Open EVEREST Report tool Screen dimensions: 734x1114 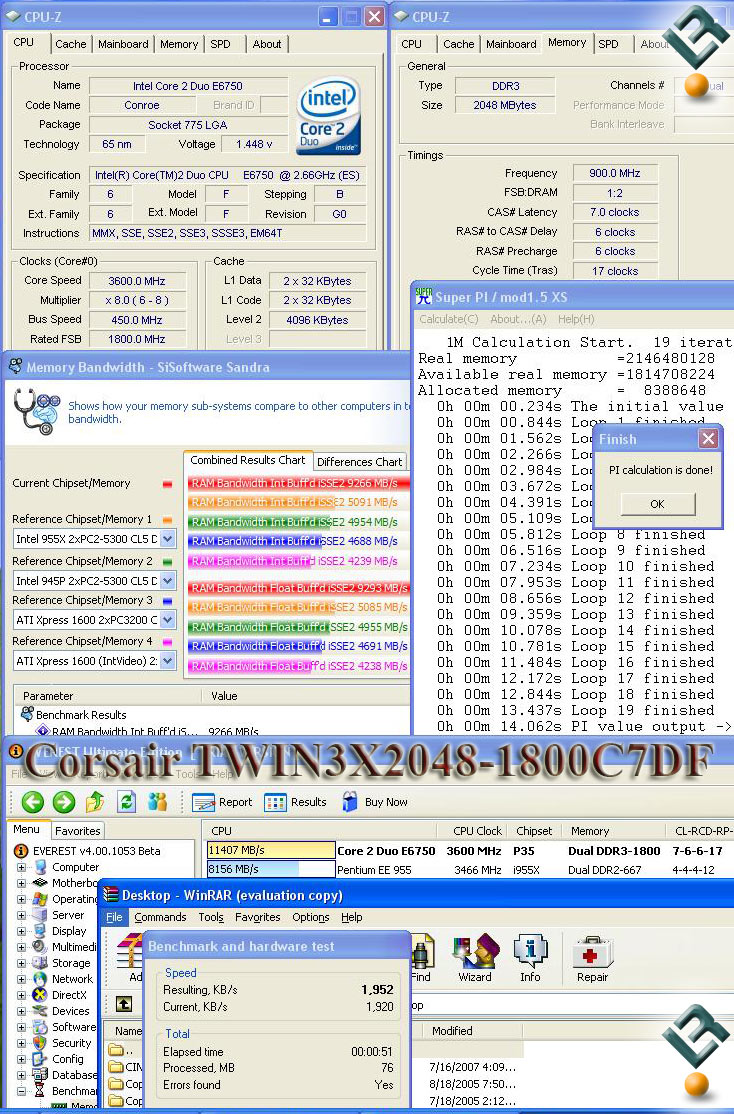pyautogui.click(x=222, y=802)
